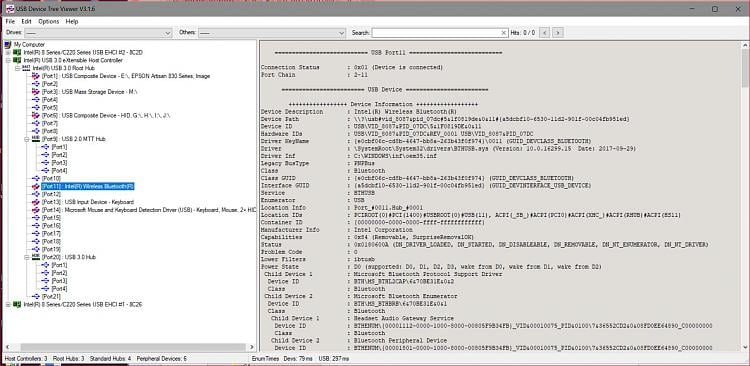Click the empty-port USB icon beside Port15
This screenshot has width=750, height=366.
36,218
